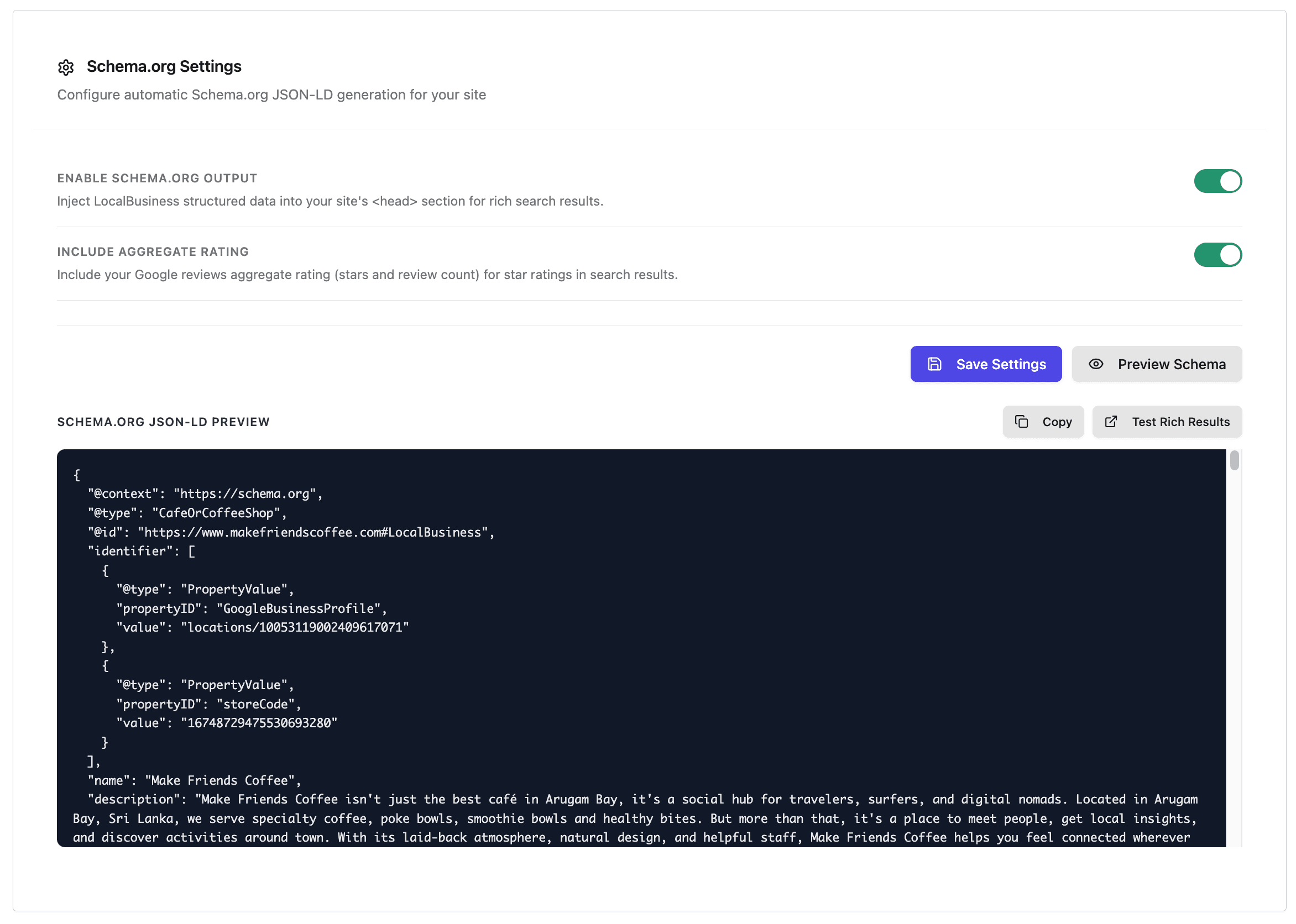Click the SCHEMA.ORG JSON-LD PREVIEW label
Screen dimensions: 1296x924
(x=163, y=422)
